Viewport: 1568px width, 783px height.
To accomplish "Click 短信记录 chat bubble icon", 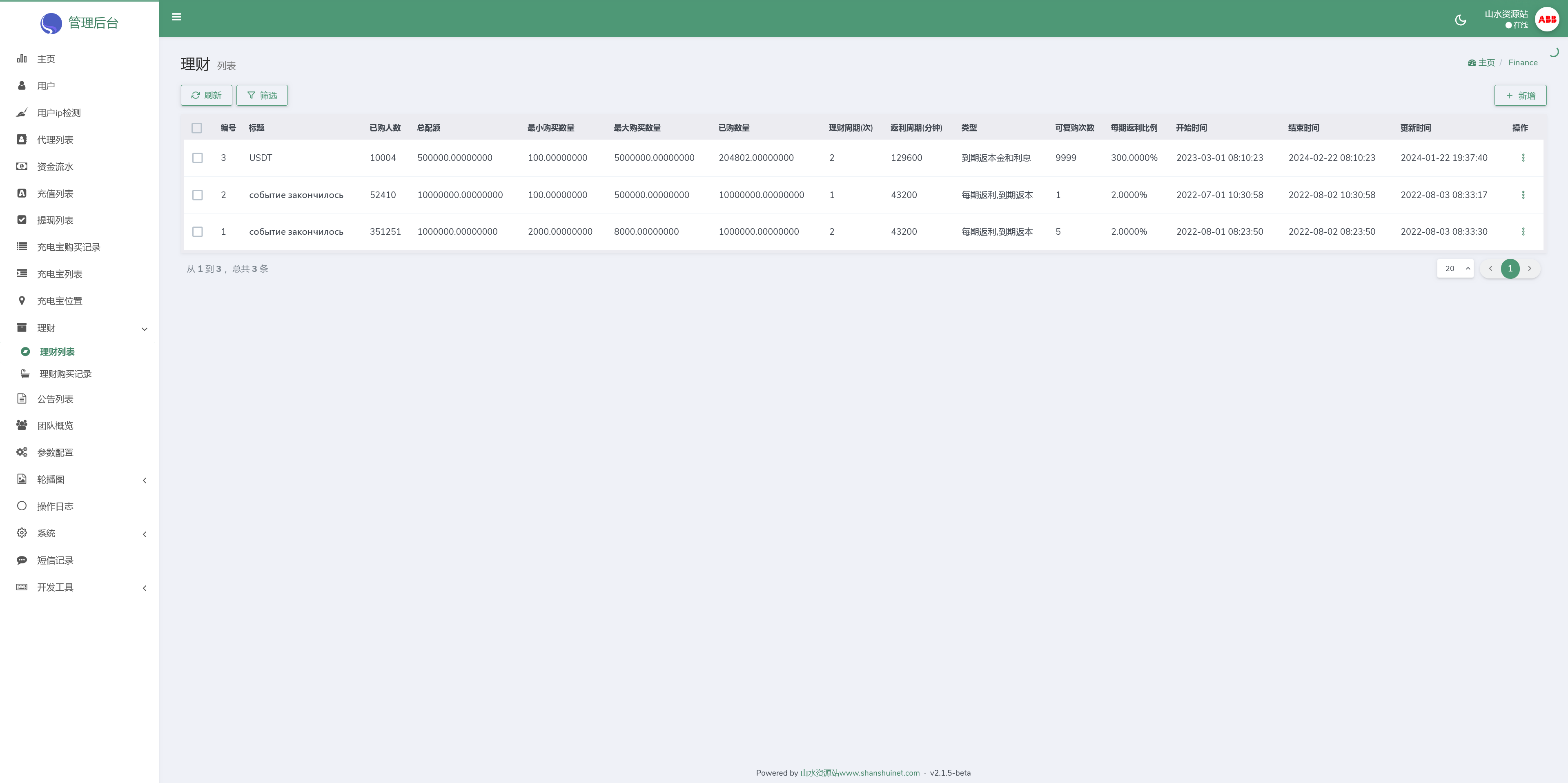I will [x=22, y=560].
